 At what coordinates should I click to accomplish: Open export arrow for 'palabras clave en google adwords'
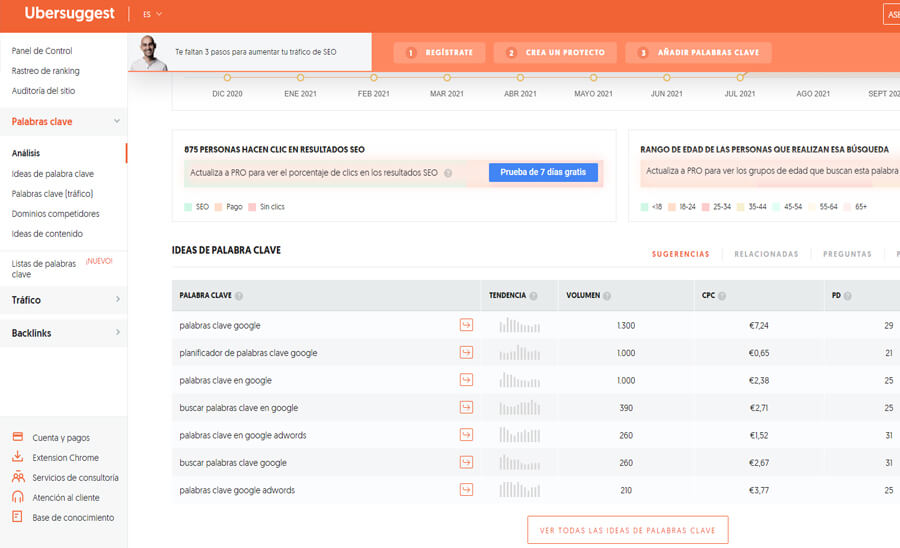(466, 435)
